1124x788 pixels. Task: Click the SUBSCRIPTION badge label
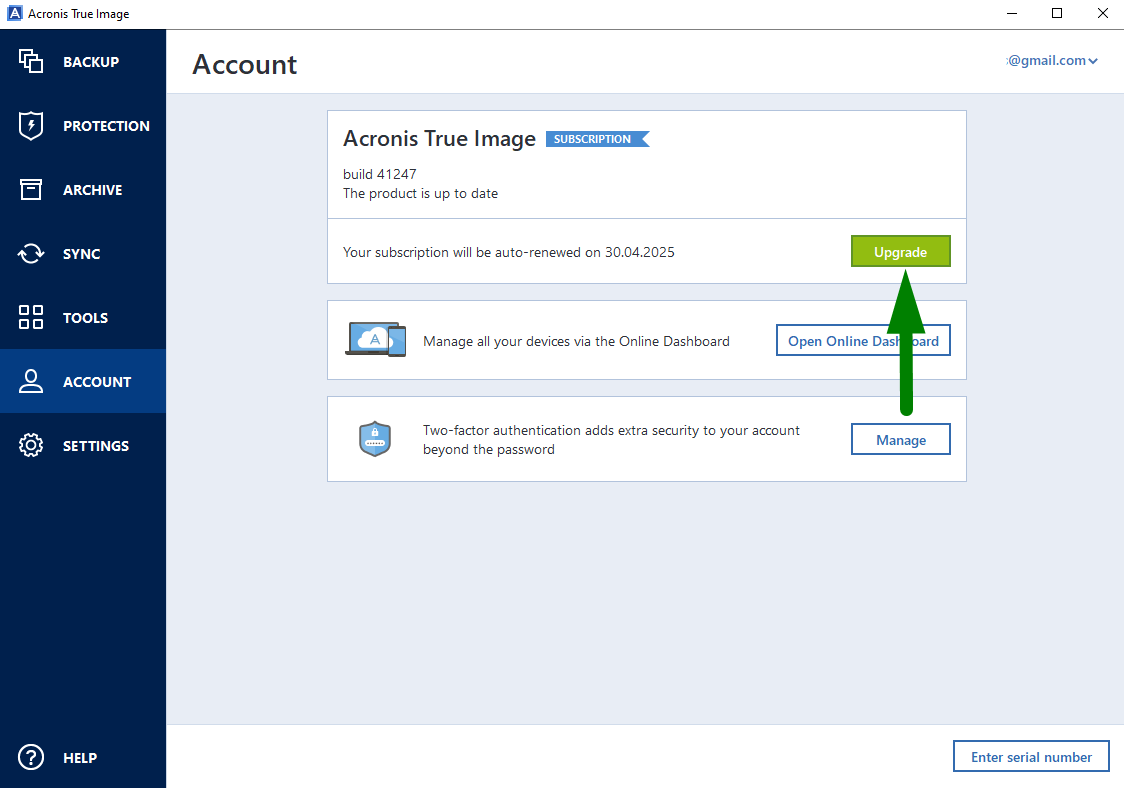coord(594,139)
